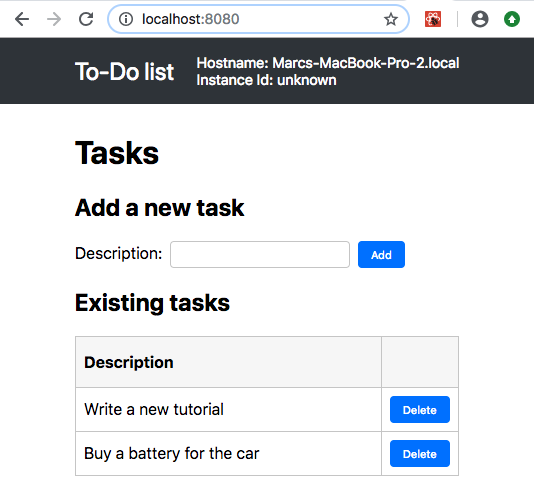View site information icon in address bar
Viewport: 534px width, 489px height.
pyautogui.click(x=126, y=19)
